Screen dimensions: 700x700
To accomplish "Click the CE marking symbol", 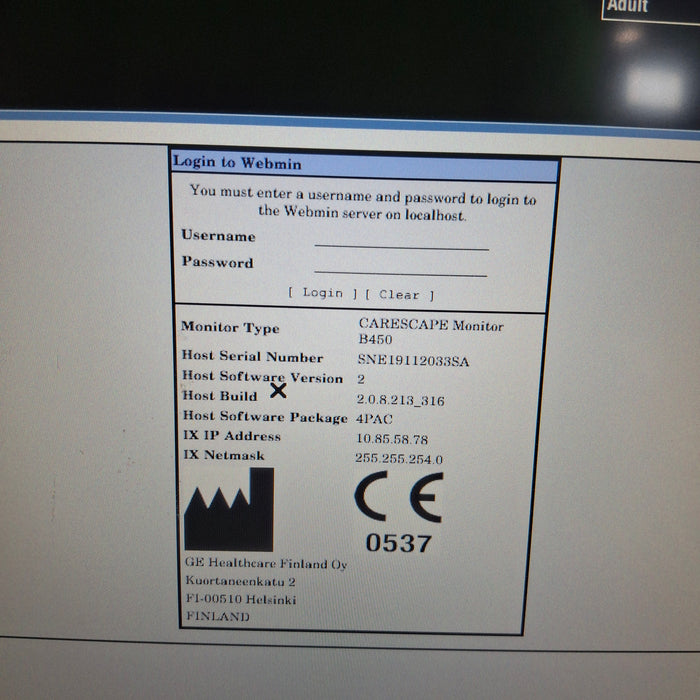I will (398, 497).
